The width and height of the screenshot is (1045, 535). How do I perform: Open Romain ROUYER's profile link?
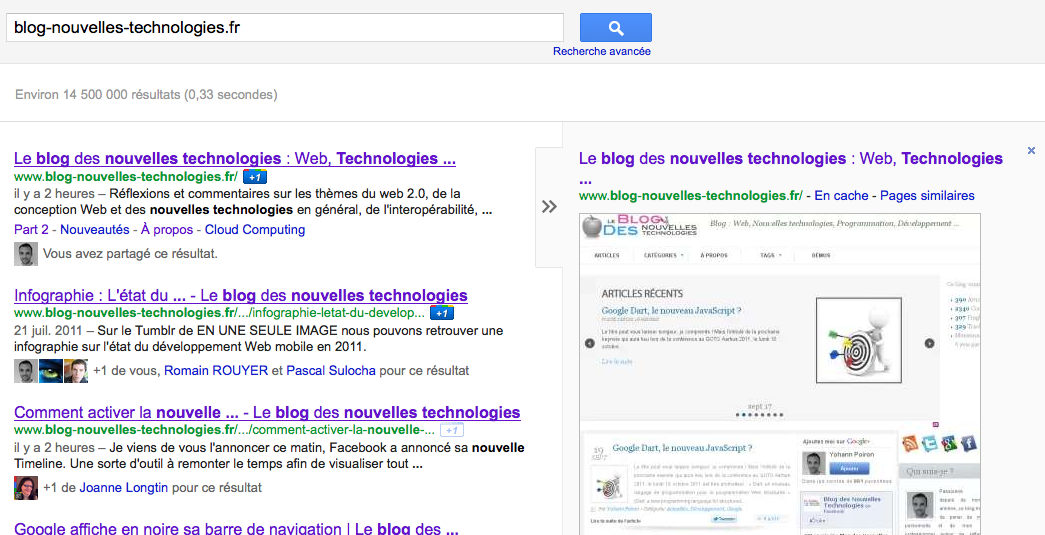[x=216, y=370]
